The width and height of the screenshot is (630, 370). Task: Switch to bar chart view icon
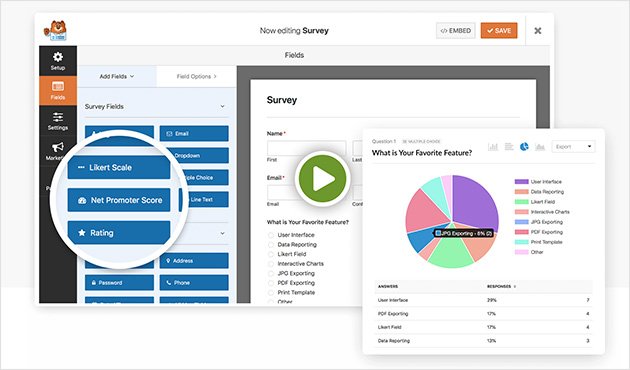click(493, 147)
